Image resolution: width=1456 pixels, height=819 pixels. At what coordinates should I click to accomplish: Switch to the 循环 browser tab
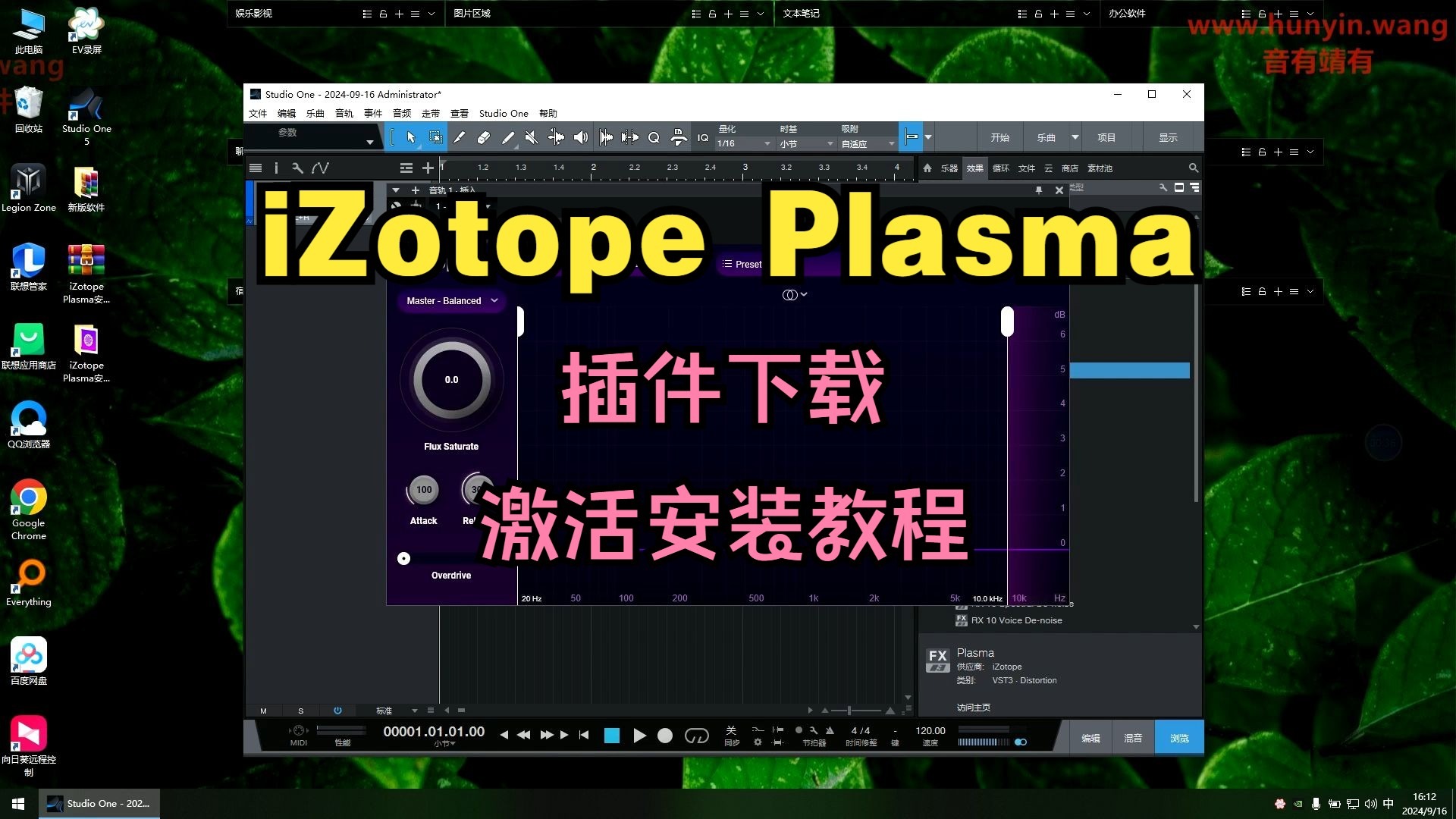point(1001,168)
